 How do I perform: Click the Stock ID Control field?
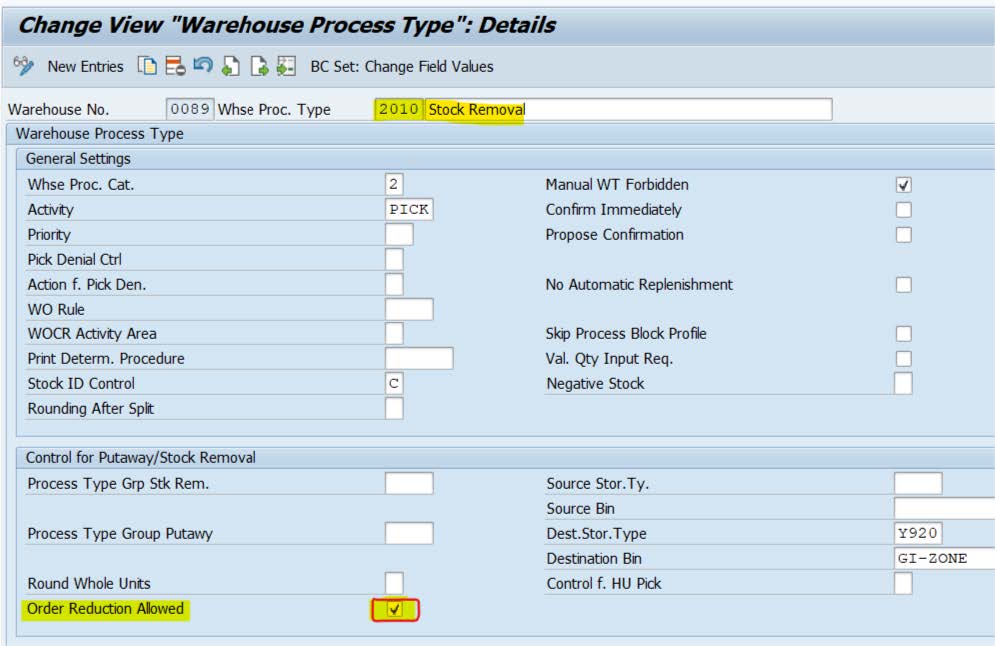pyautogui.click(x=394, y=384)
